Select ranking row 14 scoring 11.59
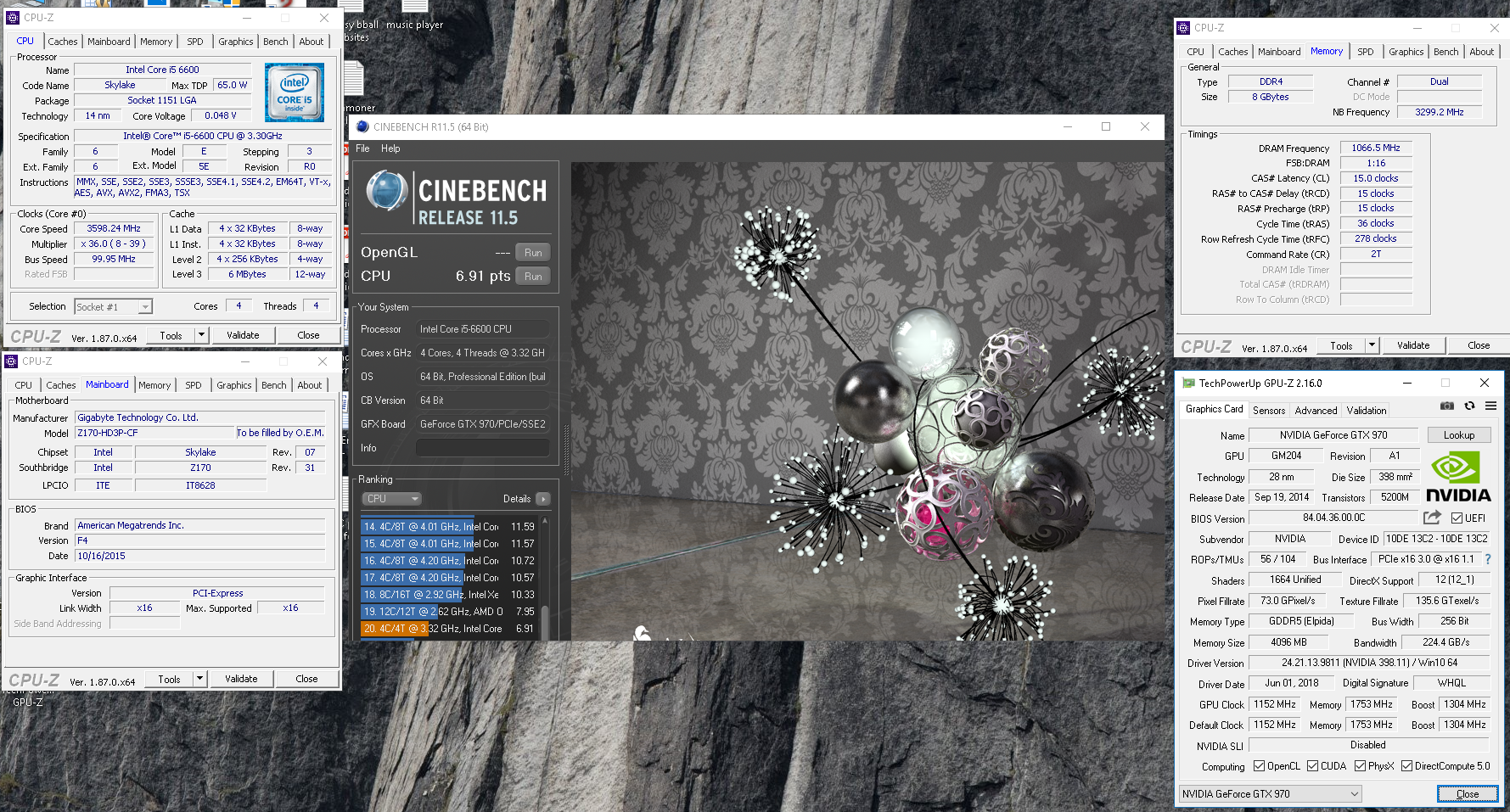The height and width of the screenshot is (812, 1510). click(x=449, y=527)
